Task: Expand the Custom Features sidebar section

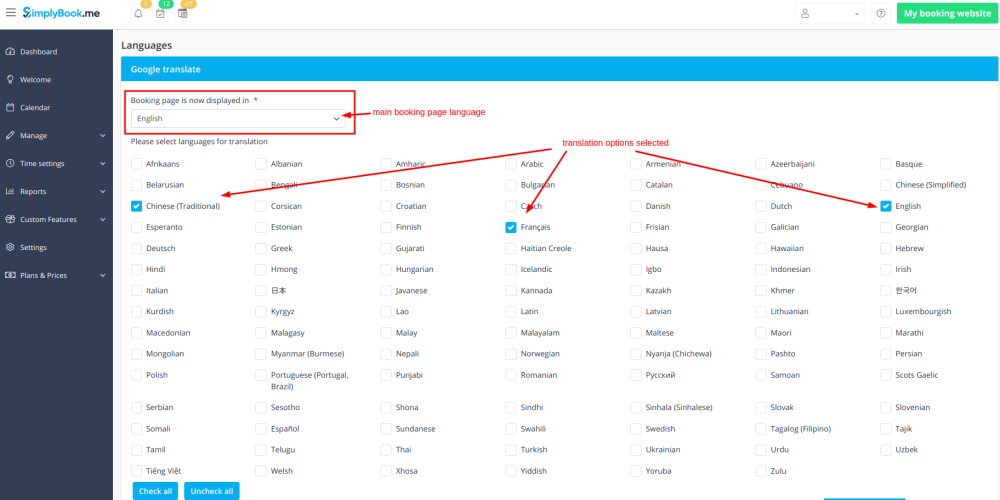Action: tap(55, 219)
